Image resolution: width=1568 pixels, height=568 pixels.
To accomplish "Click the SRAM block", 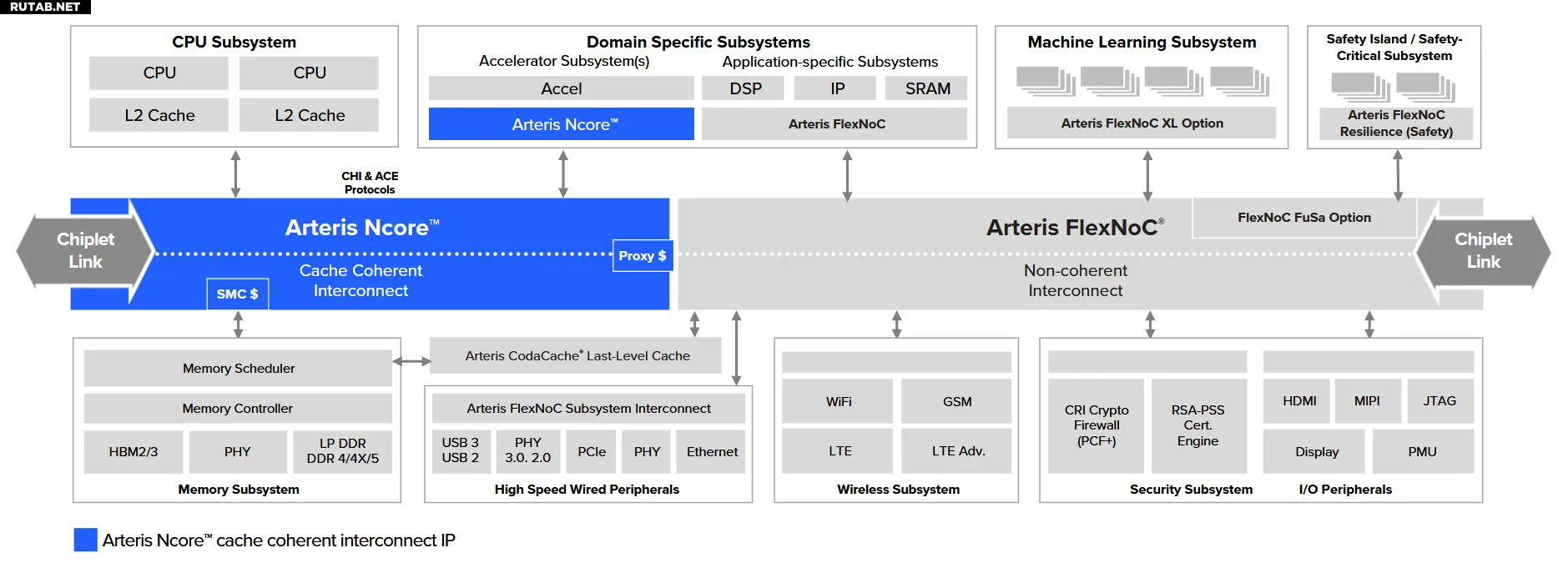I will click(x=927, y=88).
